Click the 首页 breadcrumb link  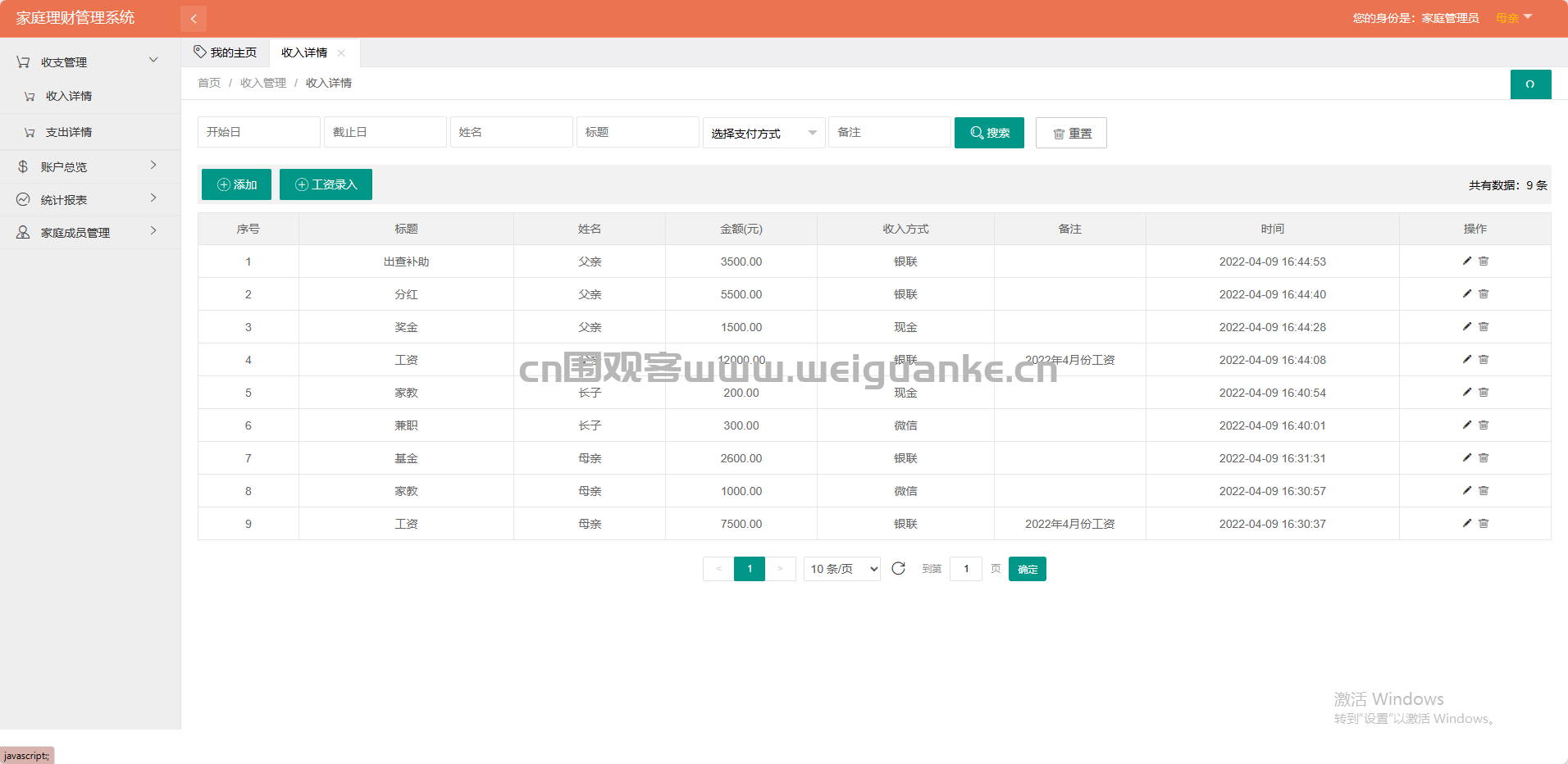coord(209,83)
